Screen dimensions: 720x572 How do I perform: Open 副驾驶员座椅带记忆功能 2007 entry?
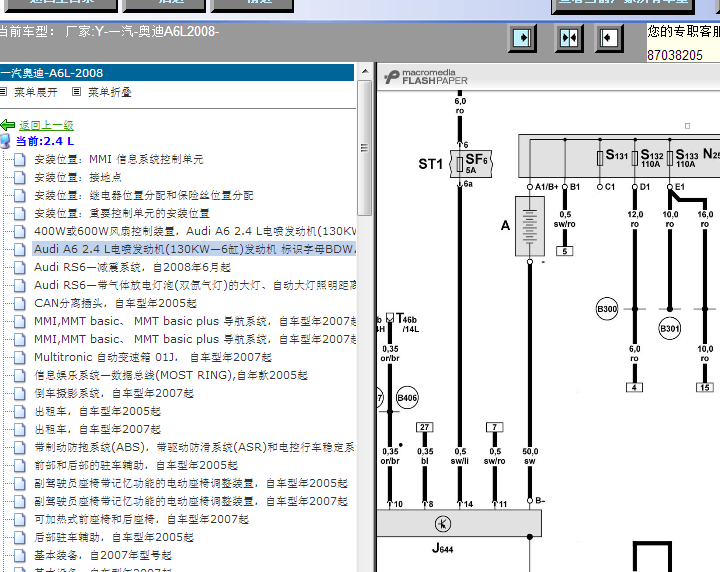191,501
